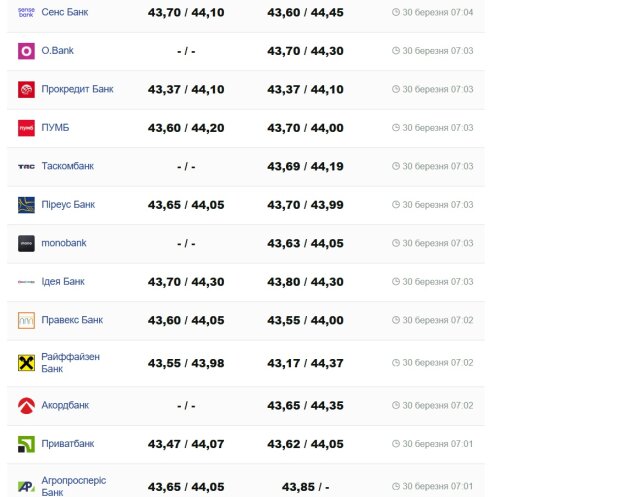The image size is (620, 497).
Task: Click the O.Bank logo icon
Action: coord(26,51)
